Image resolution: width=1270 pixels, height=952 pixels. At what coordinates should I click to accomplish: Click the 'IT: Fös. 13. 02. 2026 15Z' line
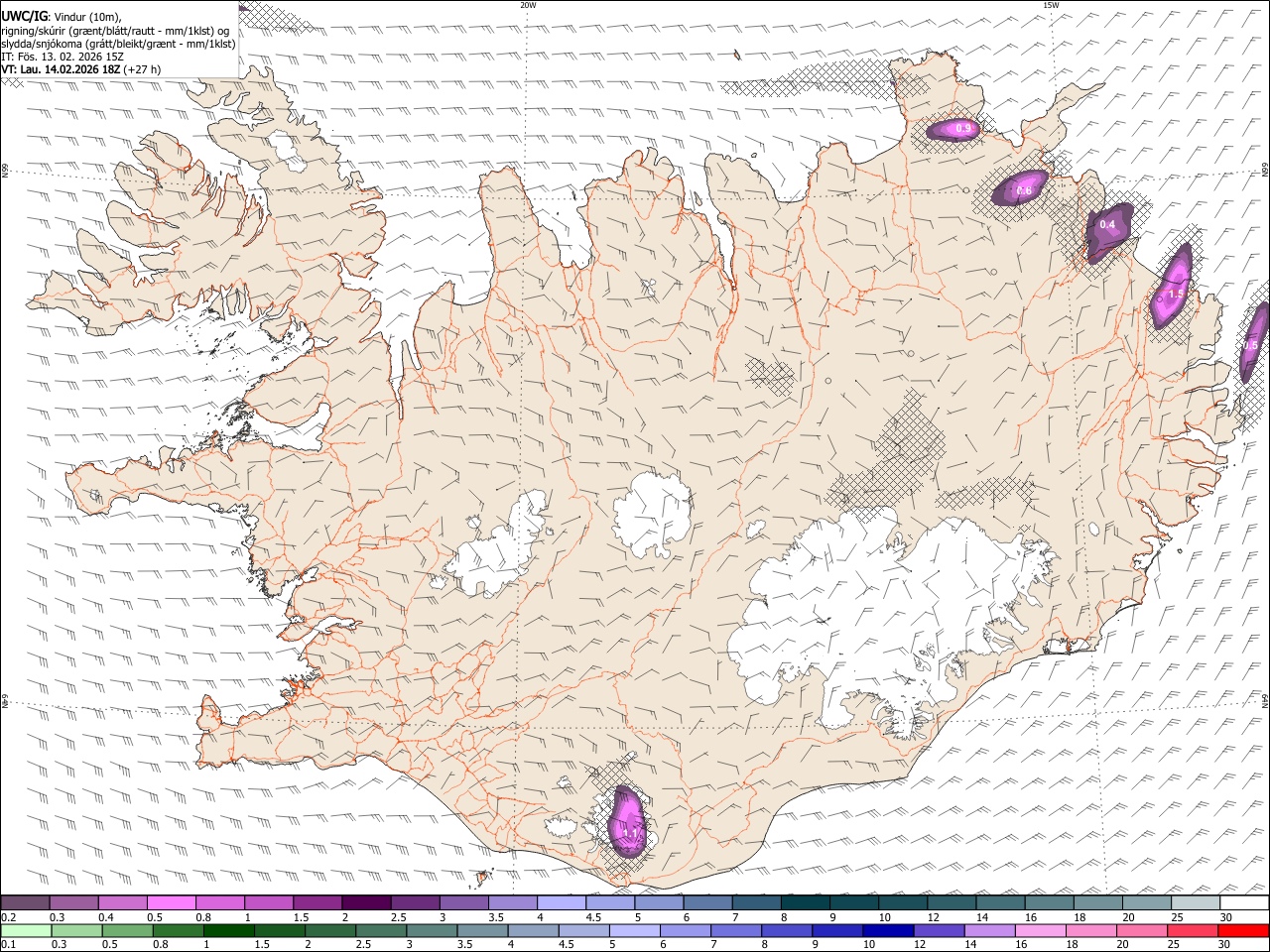click(x=64, y=57)
